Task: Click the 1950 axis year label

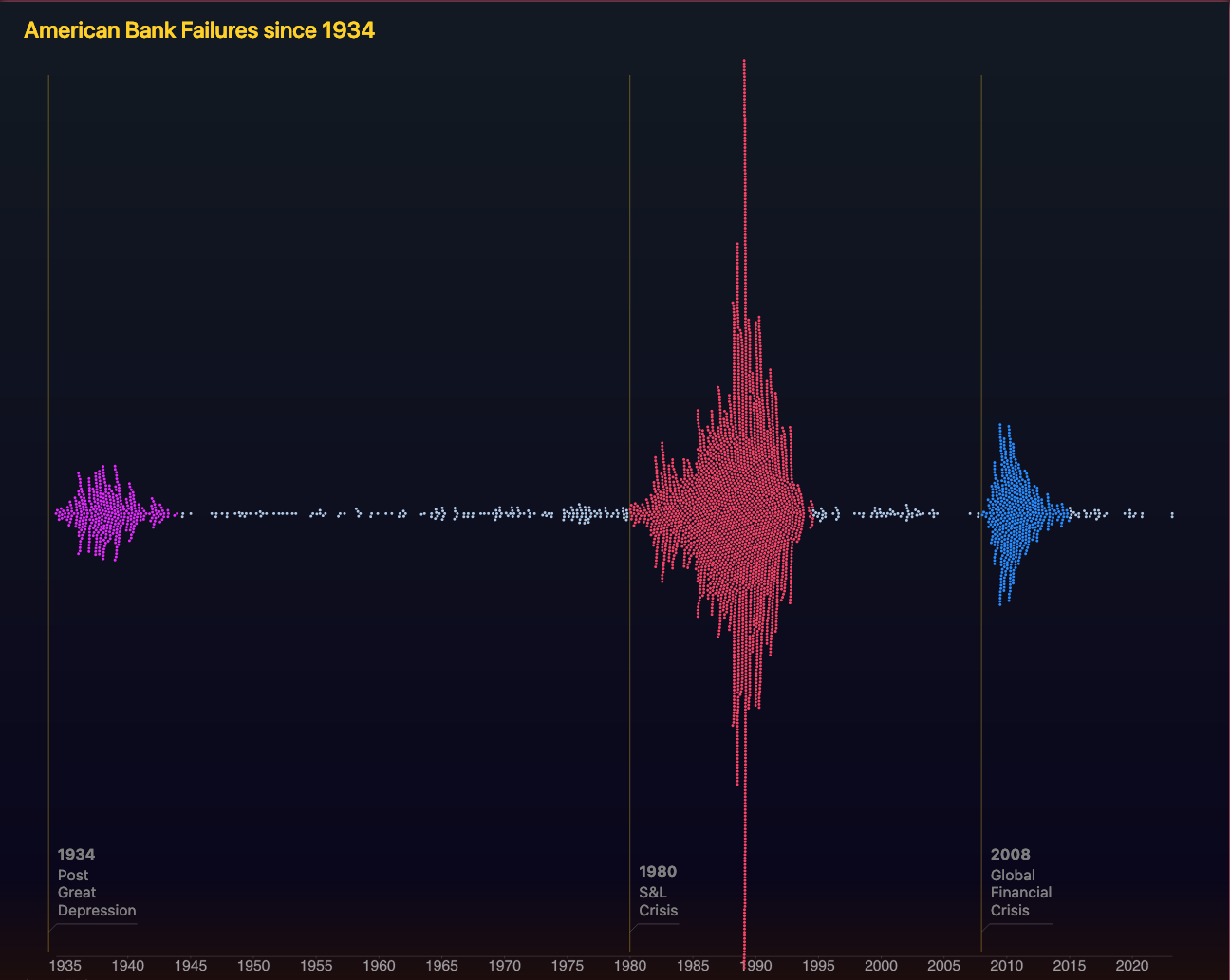Action: (253, 966)
